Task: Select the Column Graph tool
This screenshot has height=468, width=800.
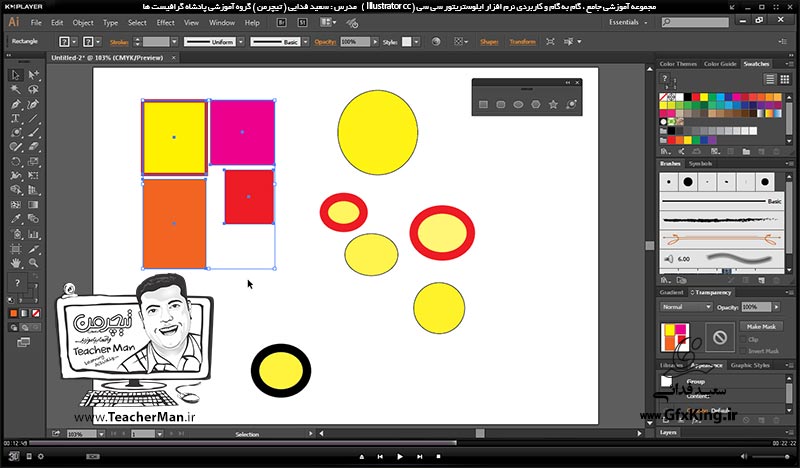Action: tap(33, 234)
